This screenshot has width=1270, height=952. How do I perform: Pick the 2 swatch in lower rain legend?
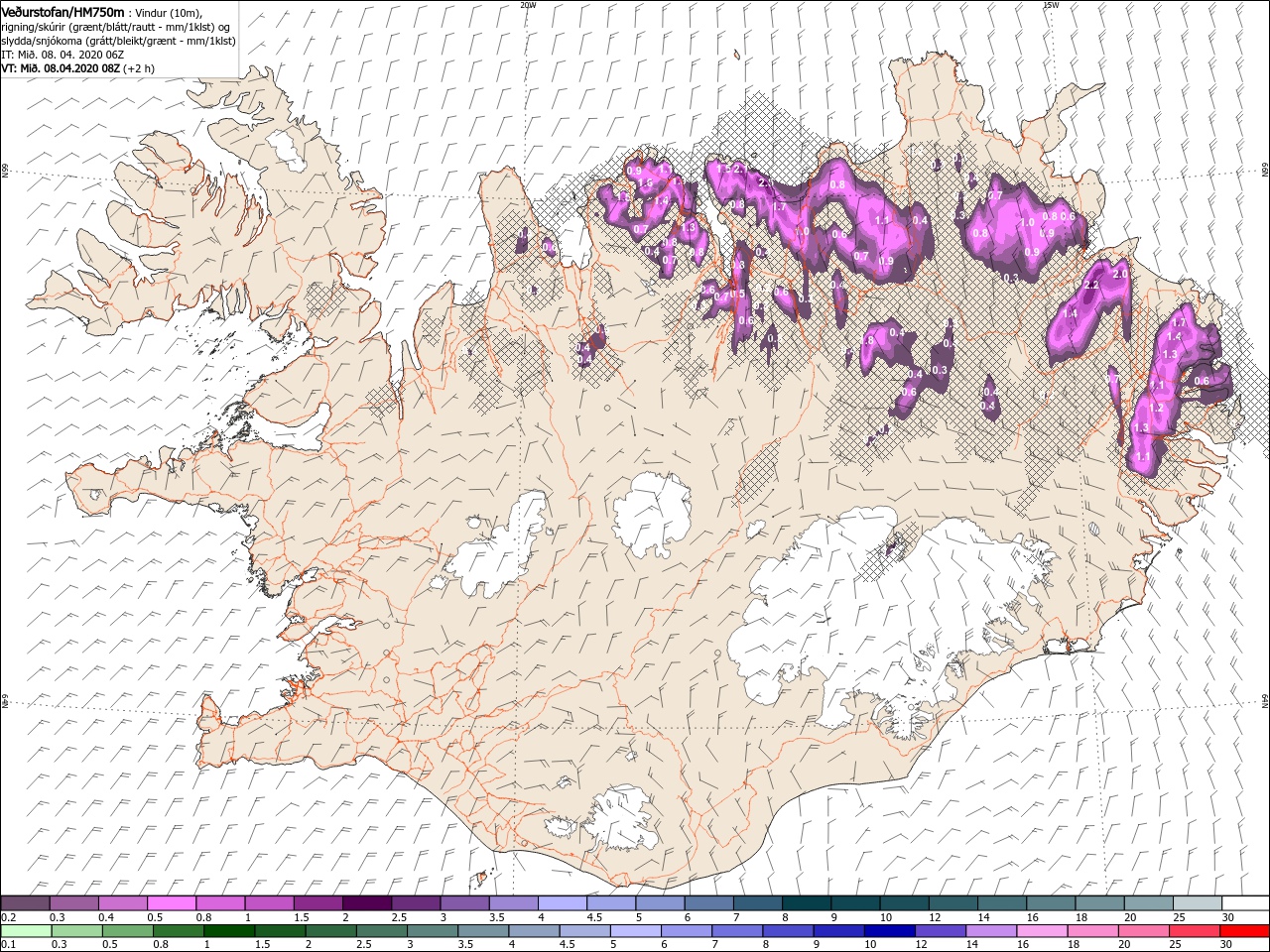point(329,931)
